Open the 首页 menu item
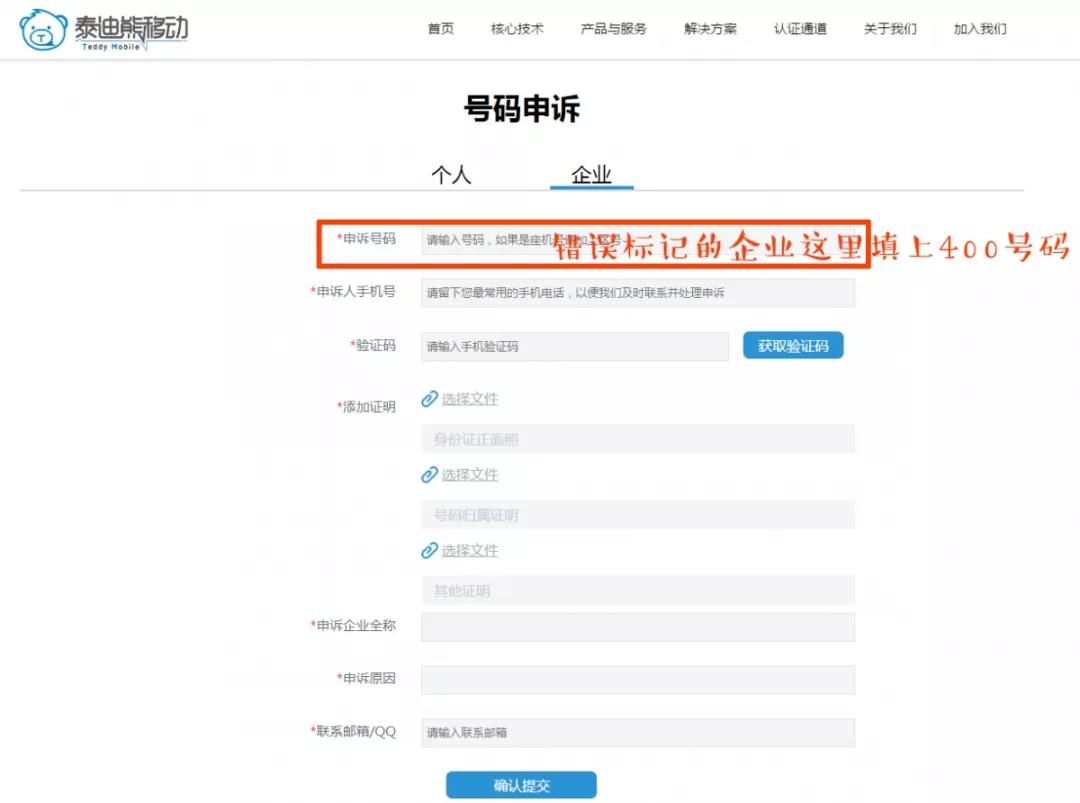1080x803 pixels. (440, 29)
